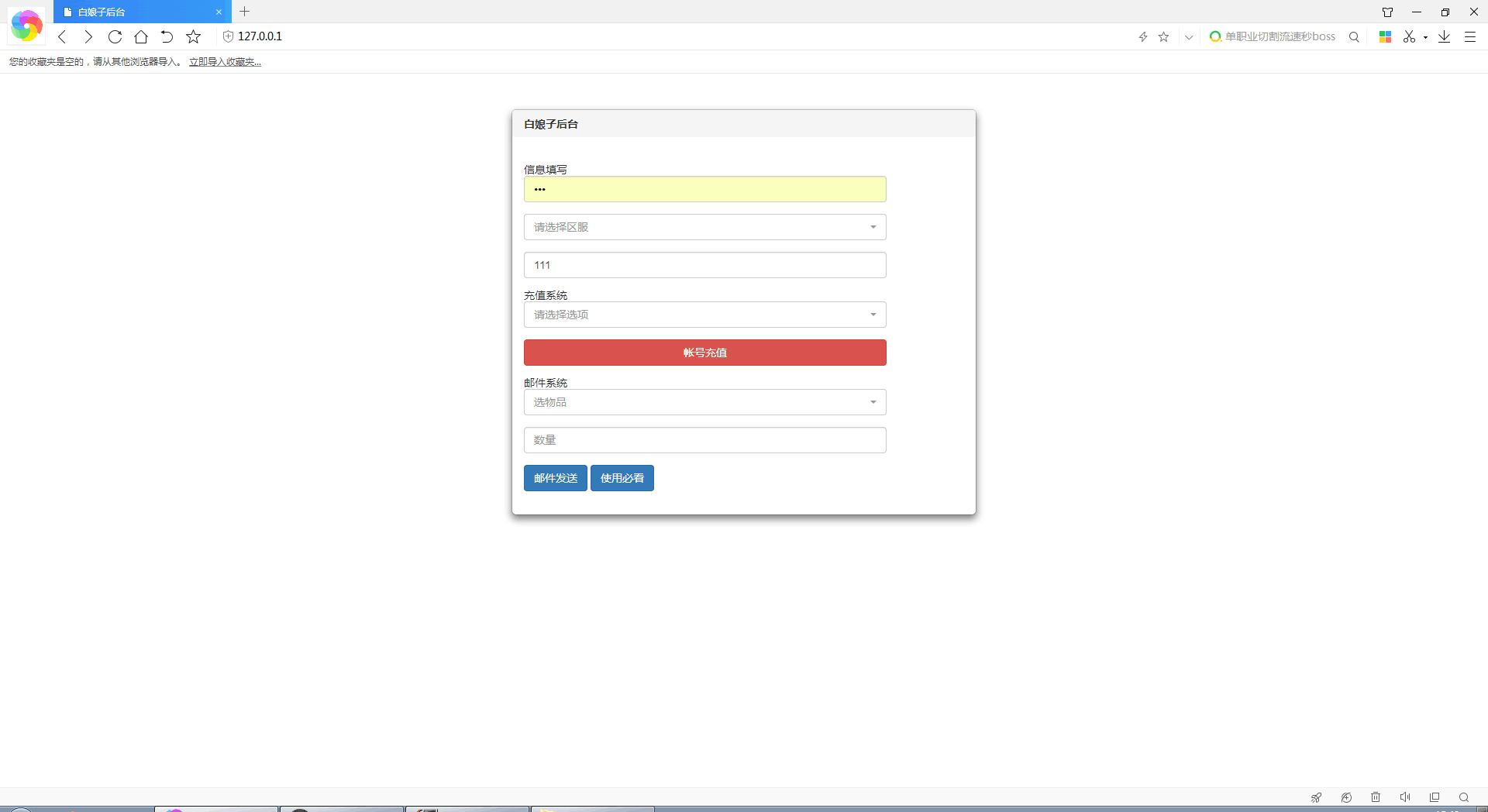
Task: Click the colorful apps grid icon
Action: (x=1385, y=36)
